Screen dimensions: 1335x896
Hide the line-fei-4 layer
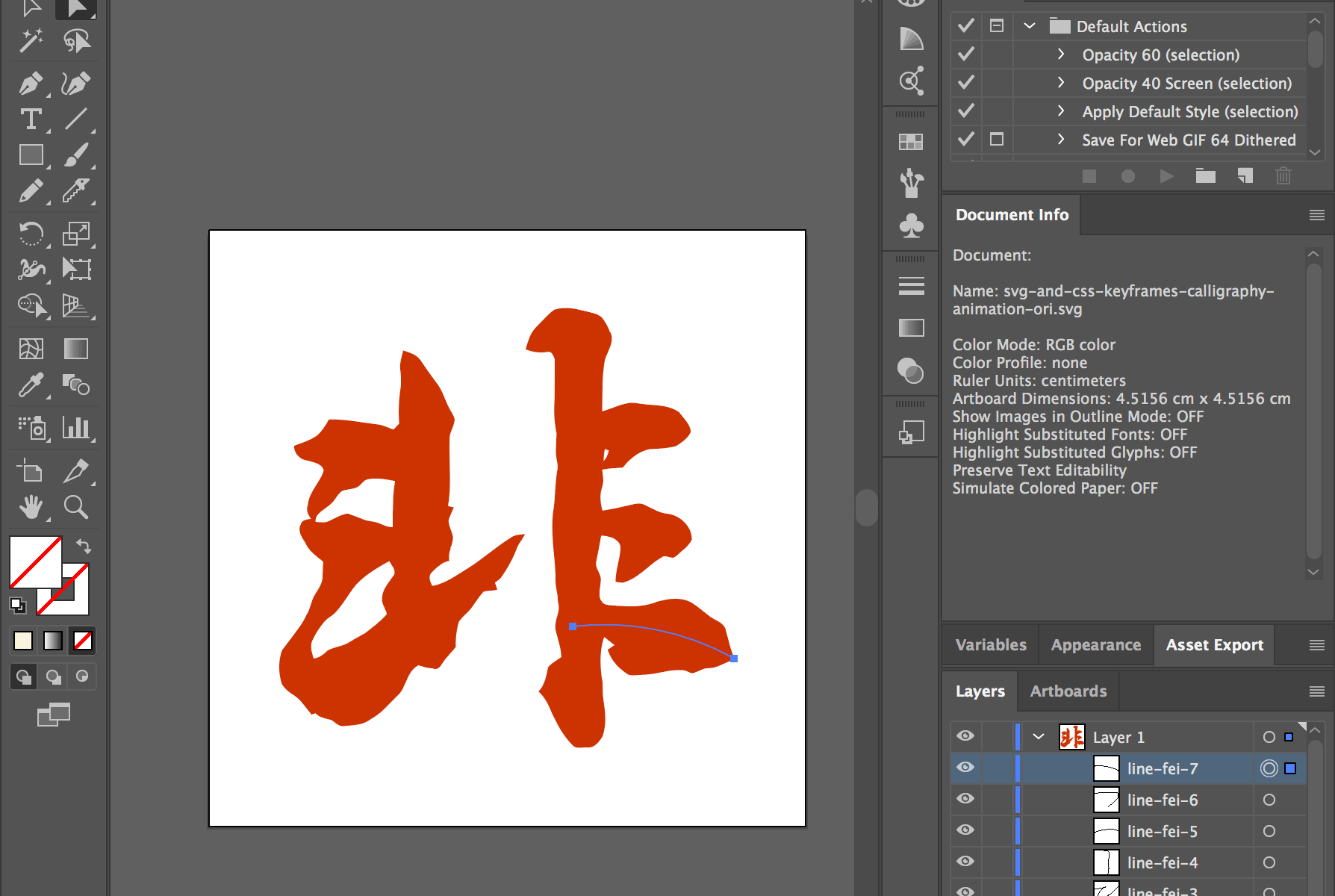[x=965, y=862]
